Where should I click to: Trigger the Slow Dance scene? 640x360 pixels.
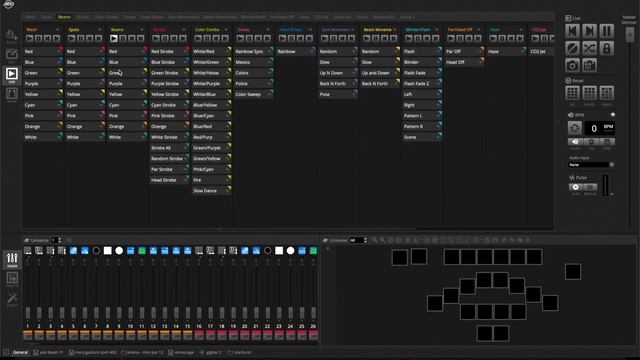211,191
